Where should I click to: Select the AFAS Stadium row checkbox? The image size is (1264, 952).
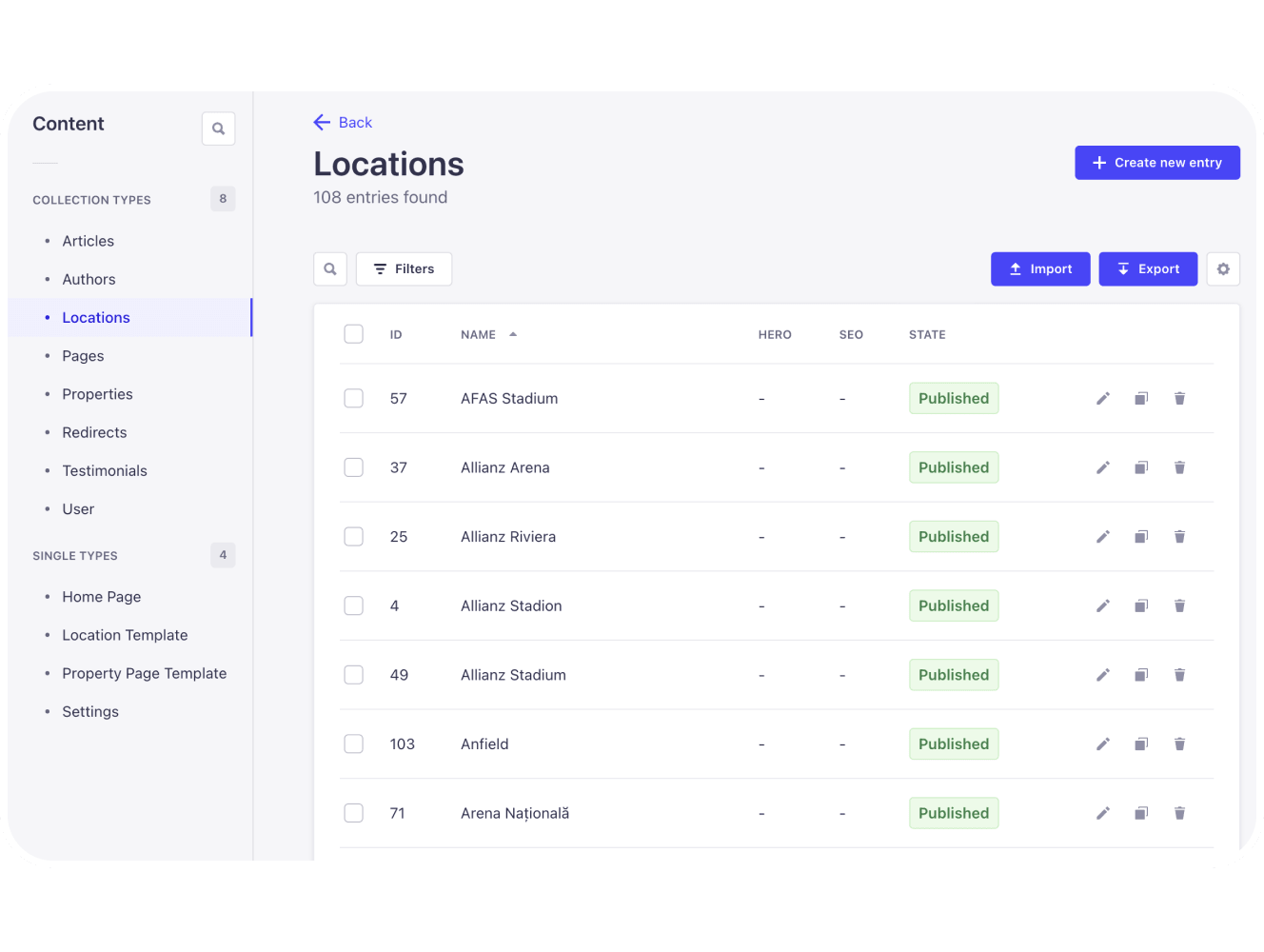click(353, 398)
